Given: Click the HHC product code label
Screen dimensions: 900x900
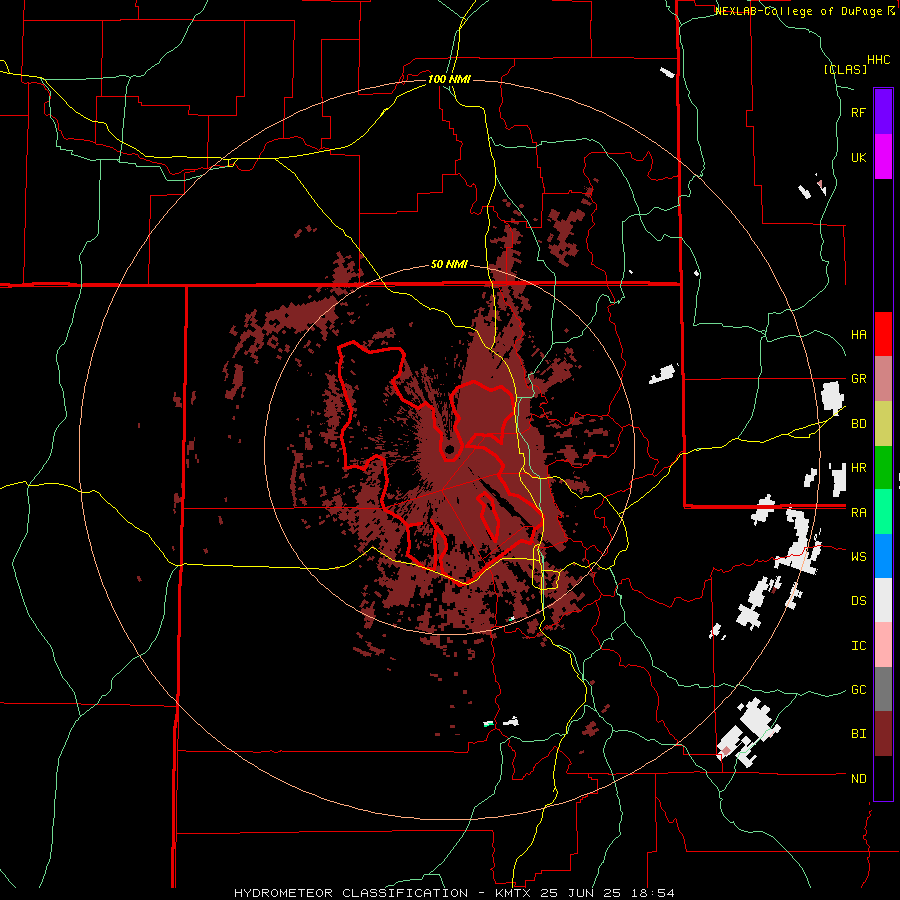Looking at the screenshot, I should [879, 60].
